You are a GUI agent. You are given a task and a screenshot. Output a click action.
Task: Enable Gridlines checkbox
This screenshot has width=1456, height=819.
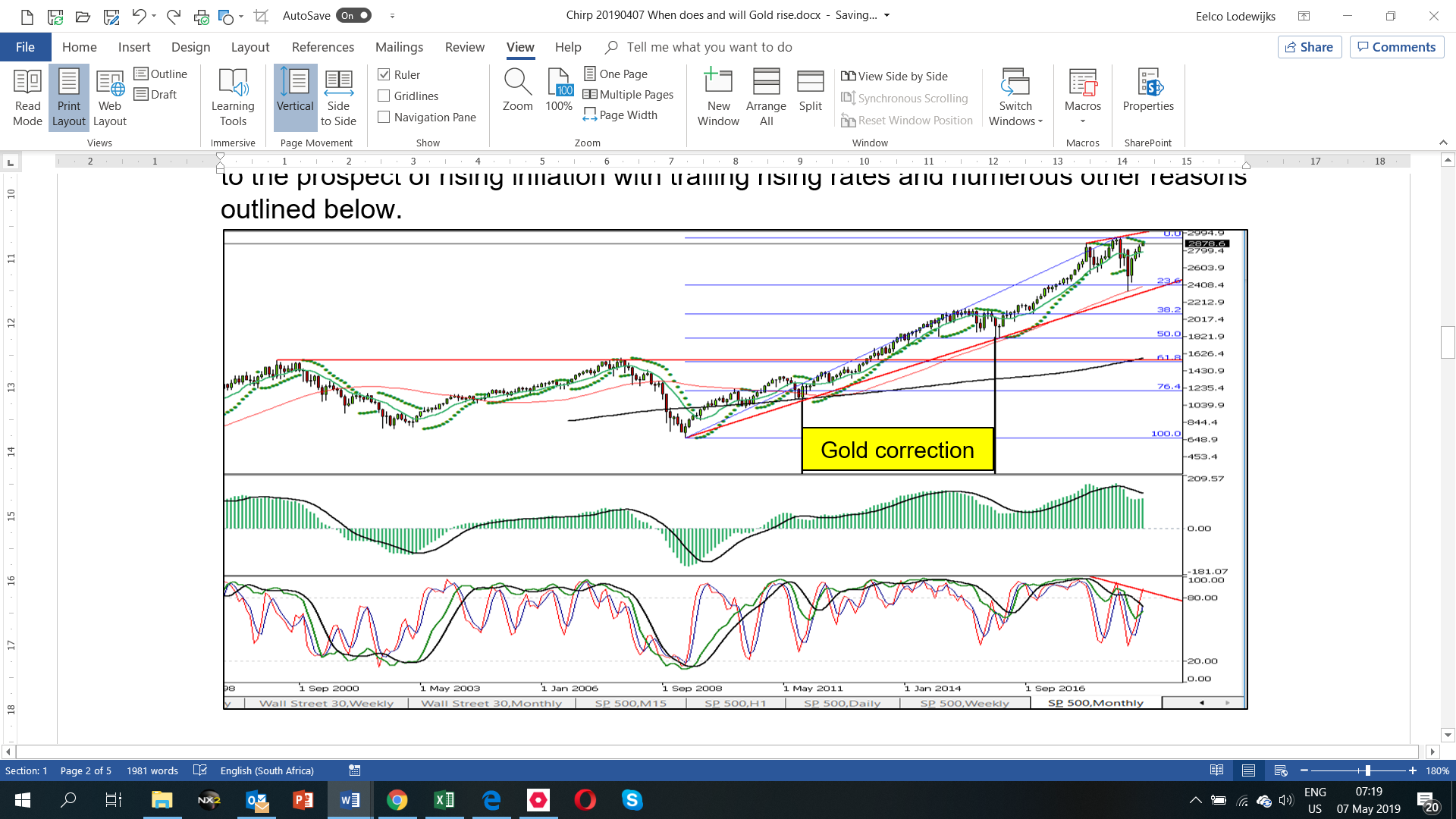click(x=384, y=96)
